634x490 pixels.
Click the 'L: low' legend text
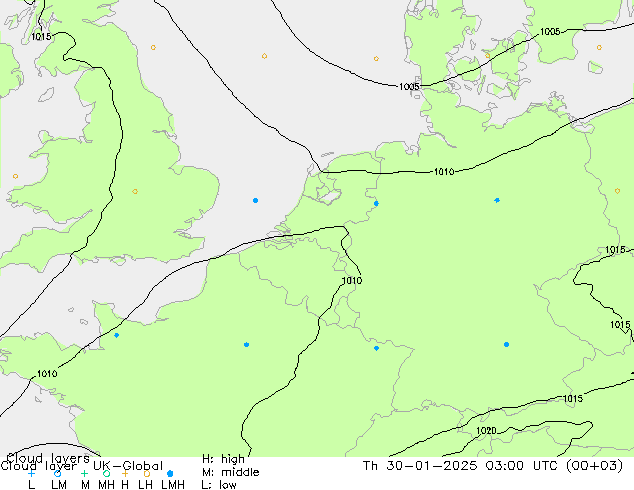tap(219, 484)
